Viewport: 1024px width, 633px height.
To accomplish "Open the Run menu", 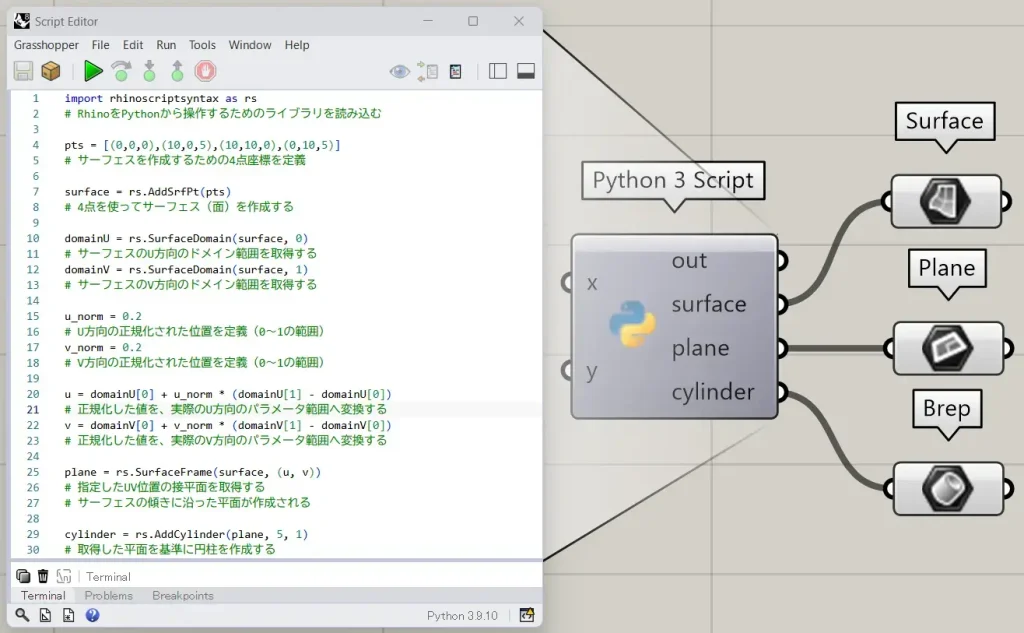I will point(166,45).
